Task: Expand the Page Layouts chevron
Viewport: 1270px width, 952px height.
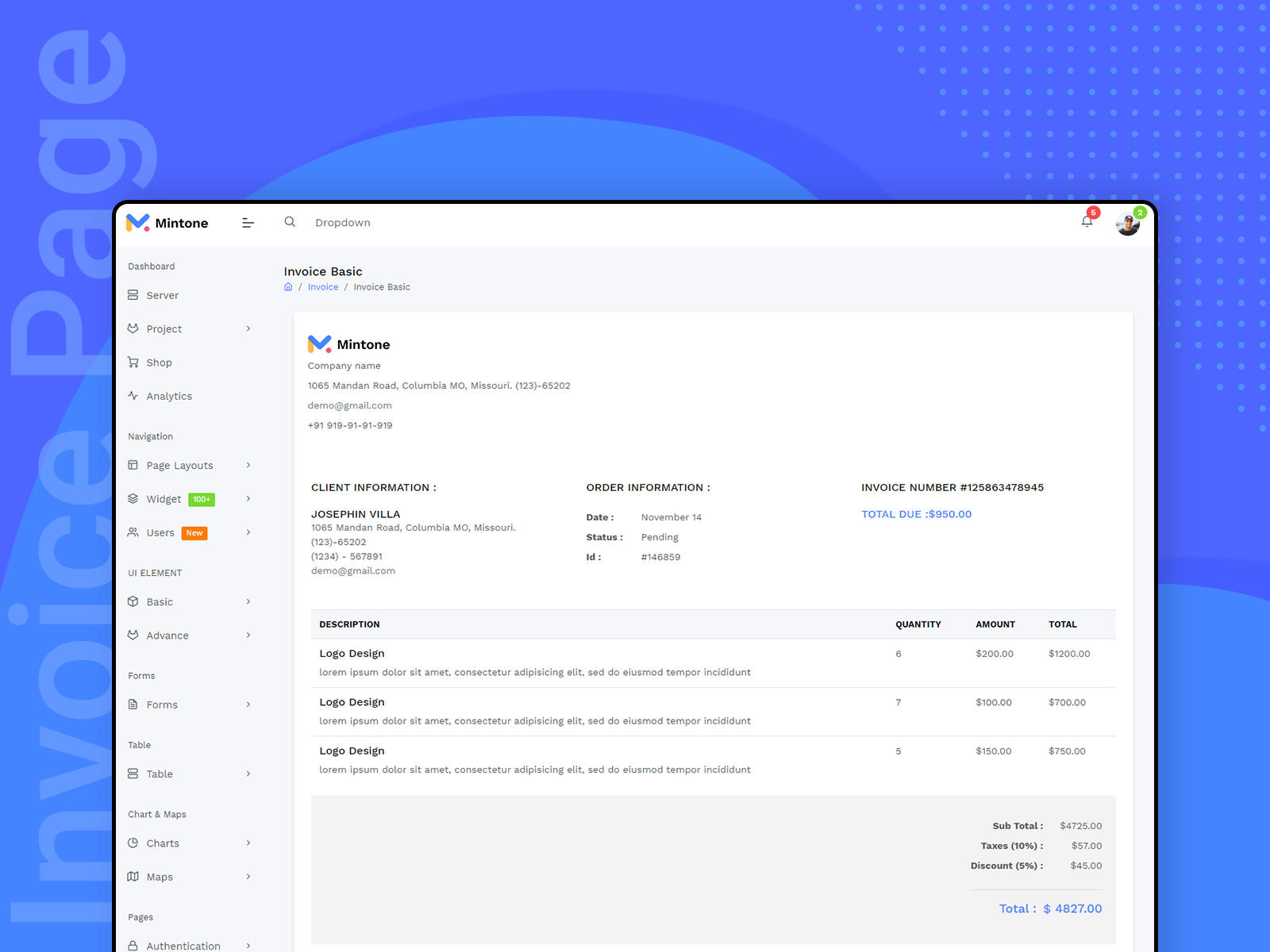Action: pos(248,466)
